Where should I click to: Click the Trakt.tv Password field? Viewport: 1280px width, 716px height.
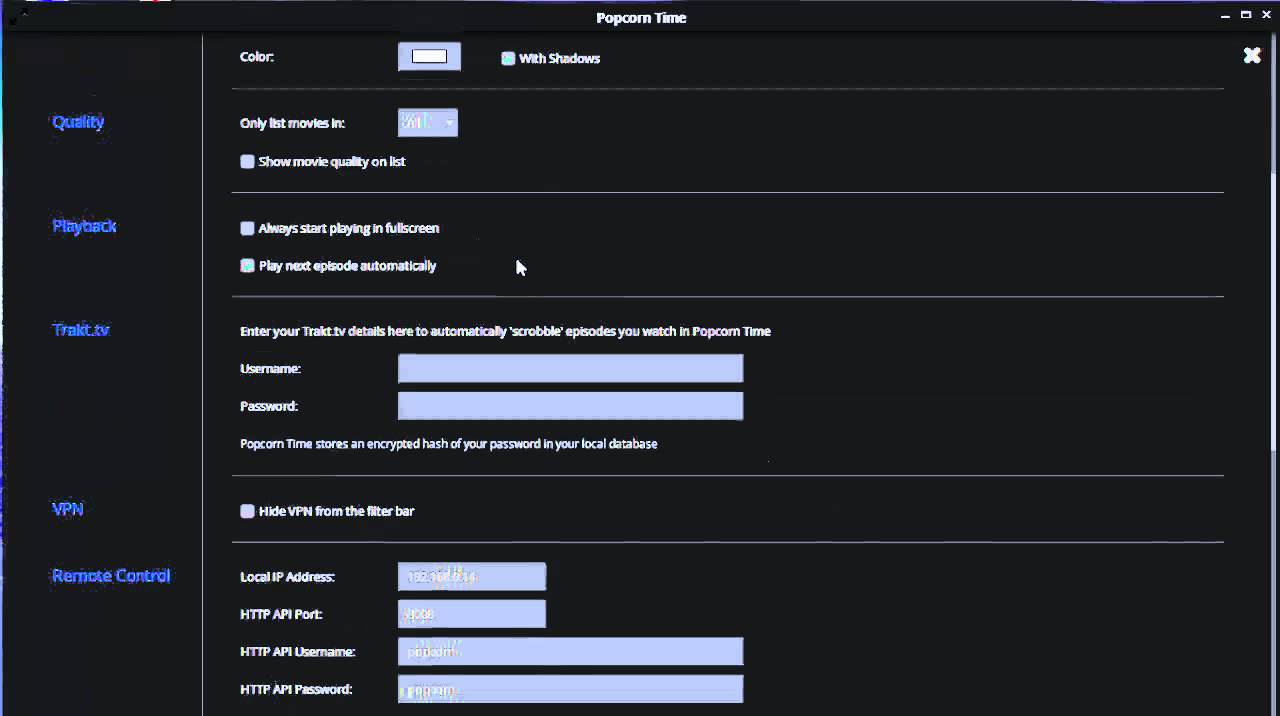pos(570,406)
